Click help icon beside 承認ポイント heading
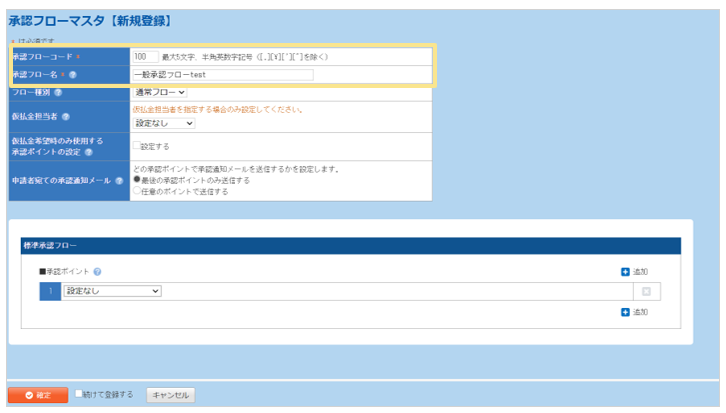Screen dimensions: 726x413 98,272
